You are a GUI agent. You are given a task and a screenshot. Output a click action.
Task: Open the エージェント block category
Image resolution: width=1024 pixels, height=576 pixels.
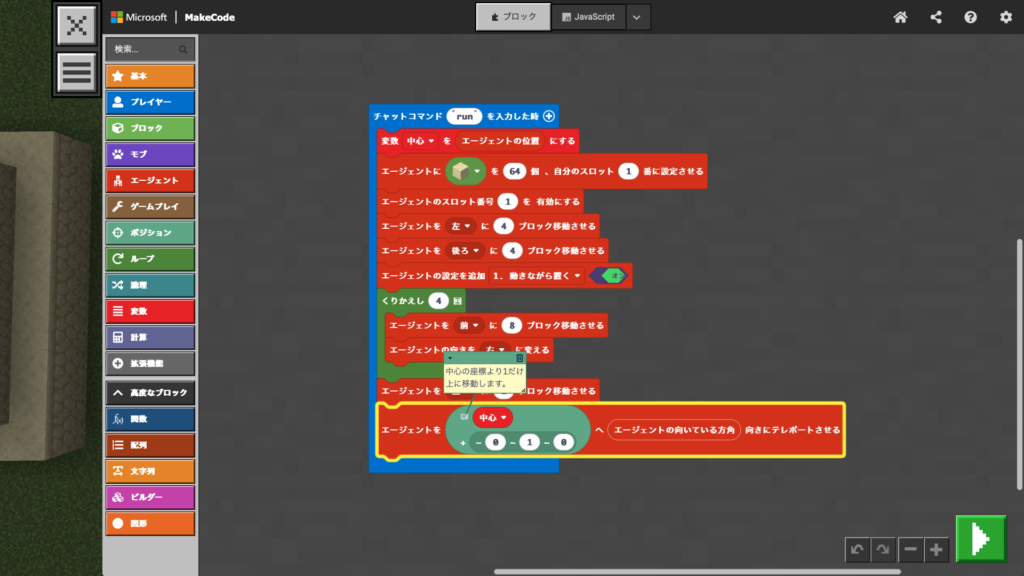click(150, 180)
